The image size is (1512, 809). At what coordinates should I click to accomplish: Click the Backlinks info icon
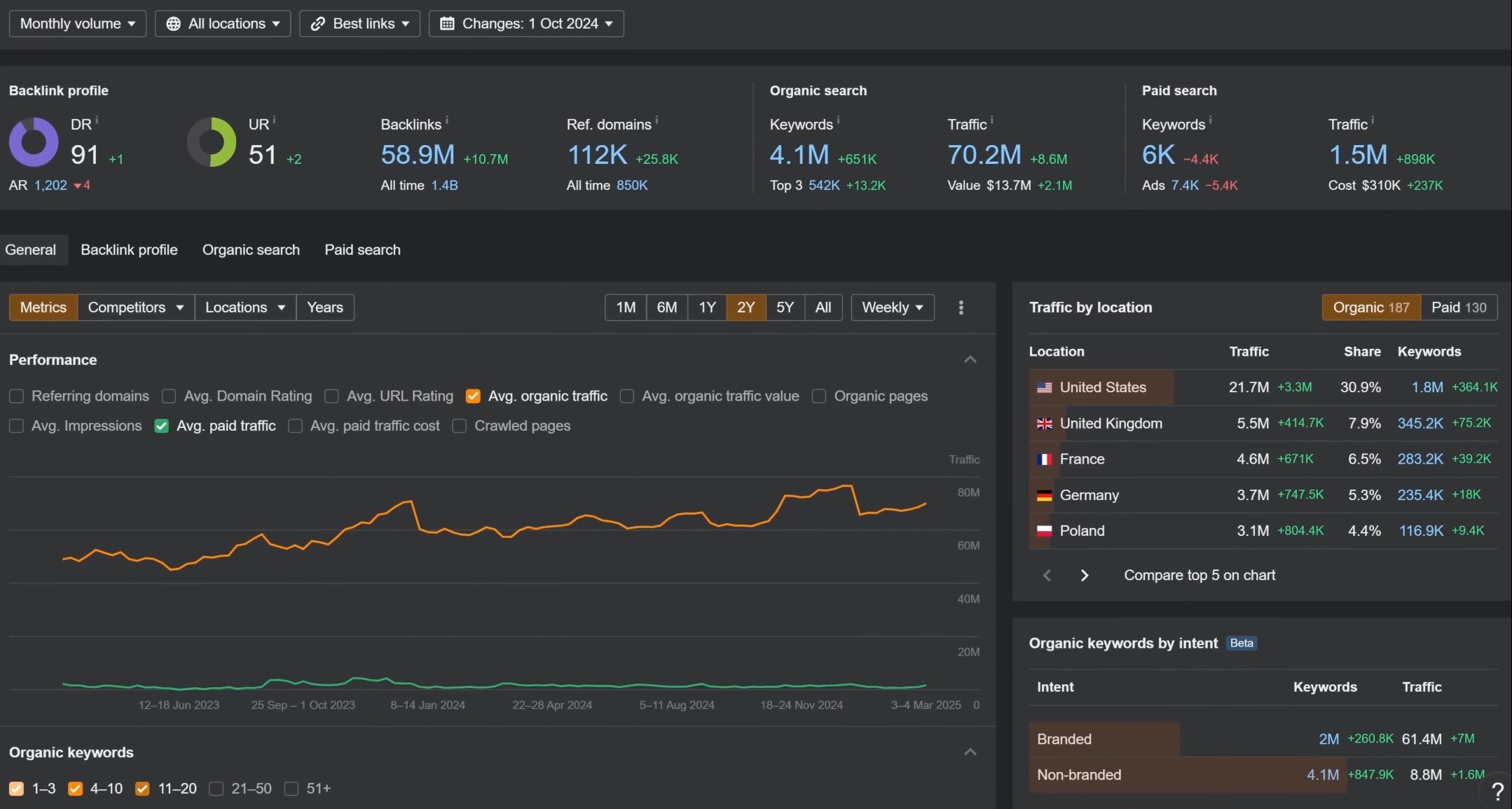[447, 120]
